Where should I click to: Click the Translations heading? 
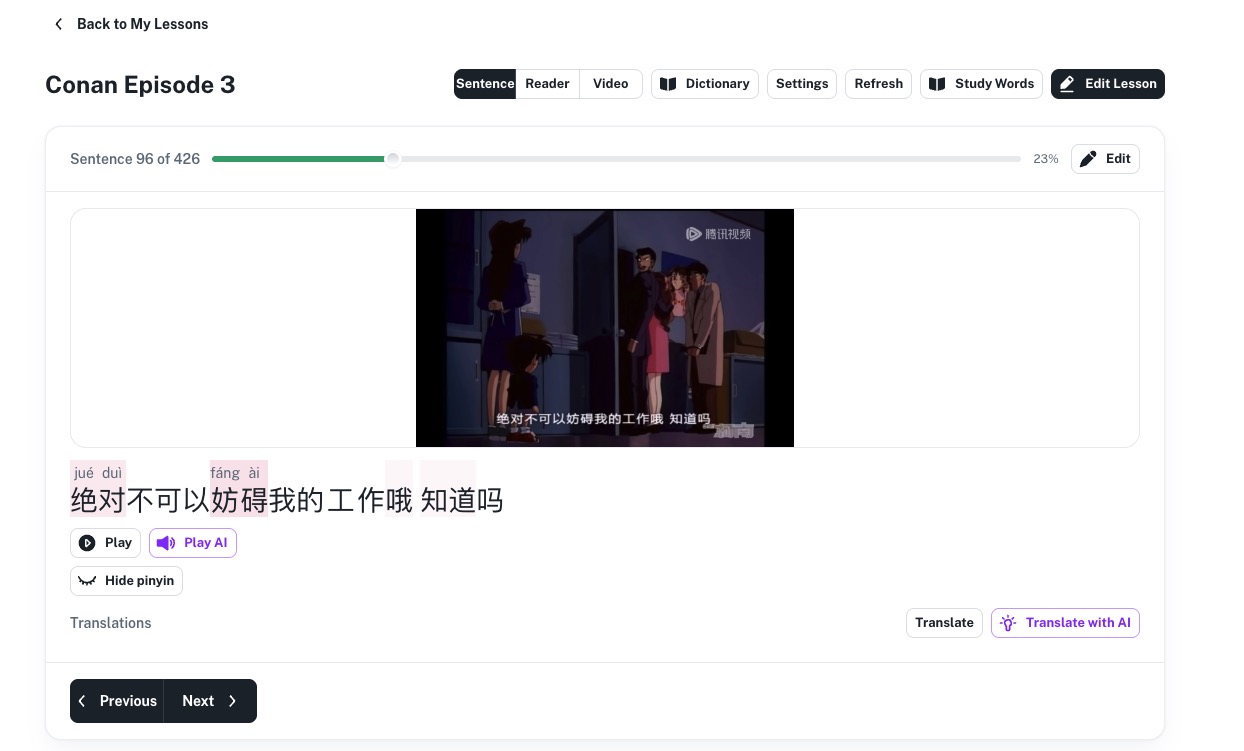[x=111, y=623]
